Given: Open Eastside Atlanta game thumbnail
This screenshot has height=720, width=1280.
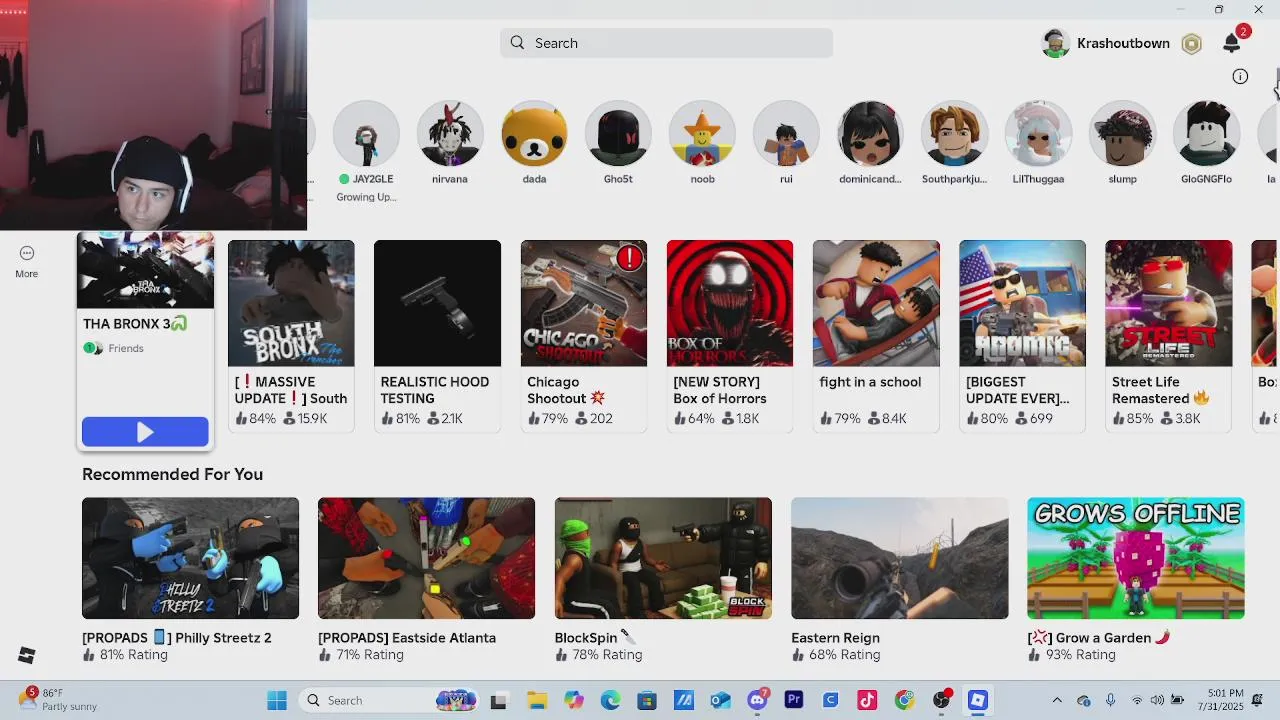Looking at the screenshot, I should (426, 558).
